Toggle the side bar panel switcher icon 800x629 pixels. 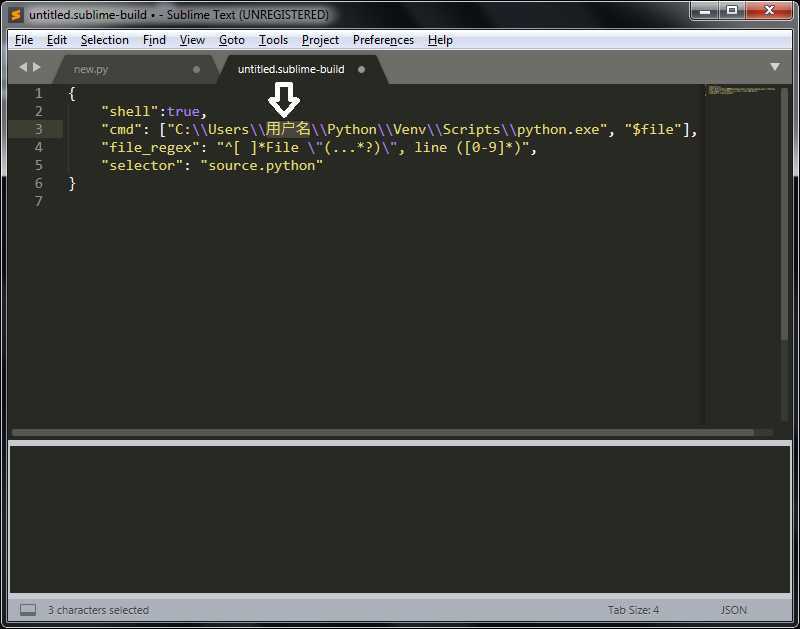pos(28,610)
